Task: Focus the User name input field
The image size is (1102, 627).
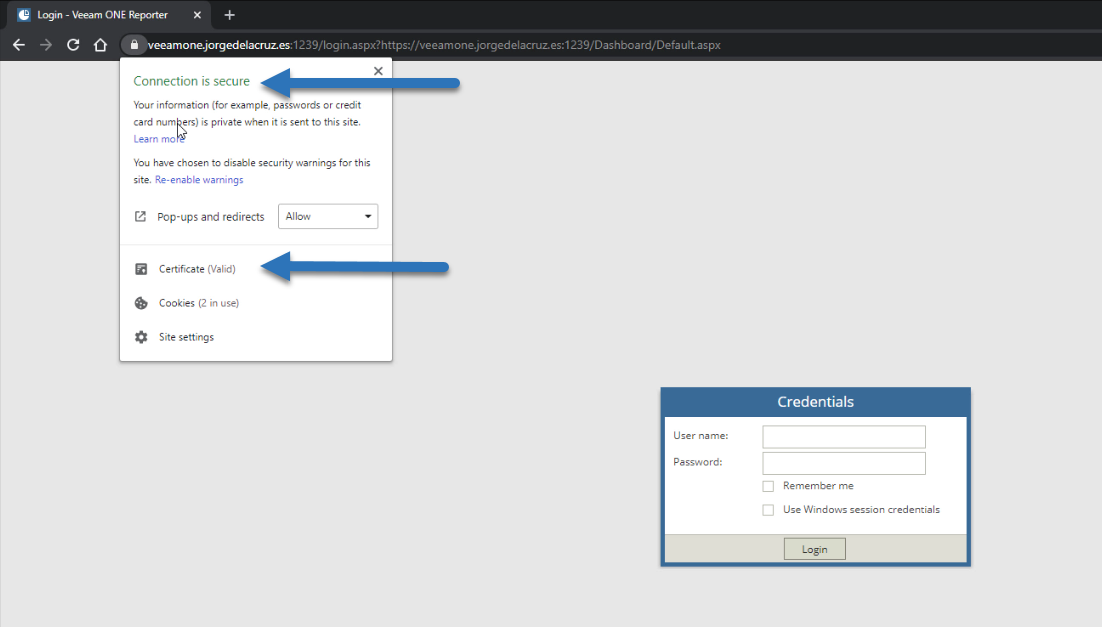Action: pyautogui.click(x=844, y=437)
